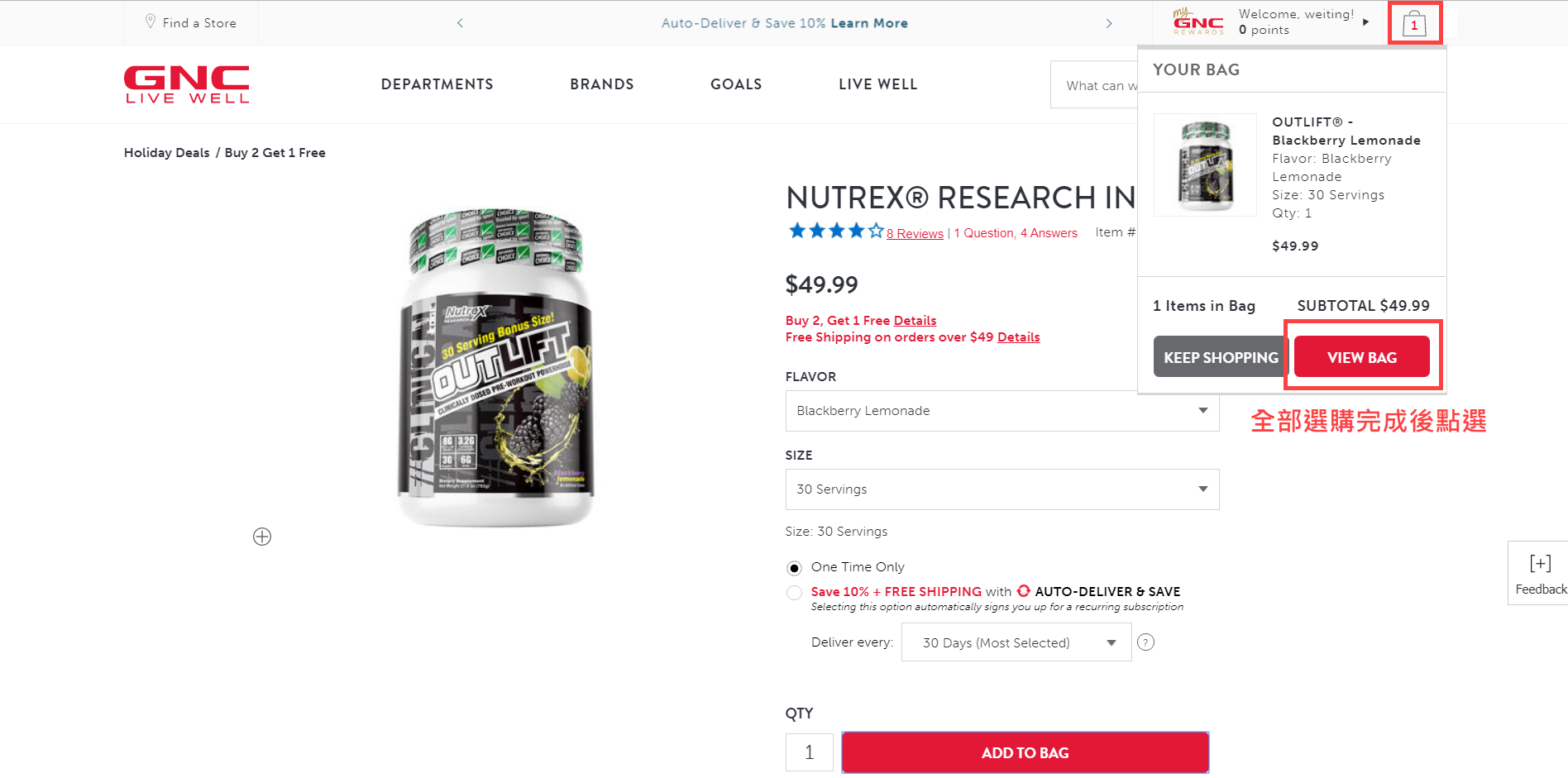Open the Departments menu

(437, 84)
